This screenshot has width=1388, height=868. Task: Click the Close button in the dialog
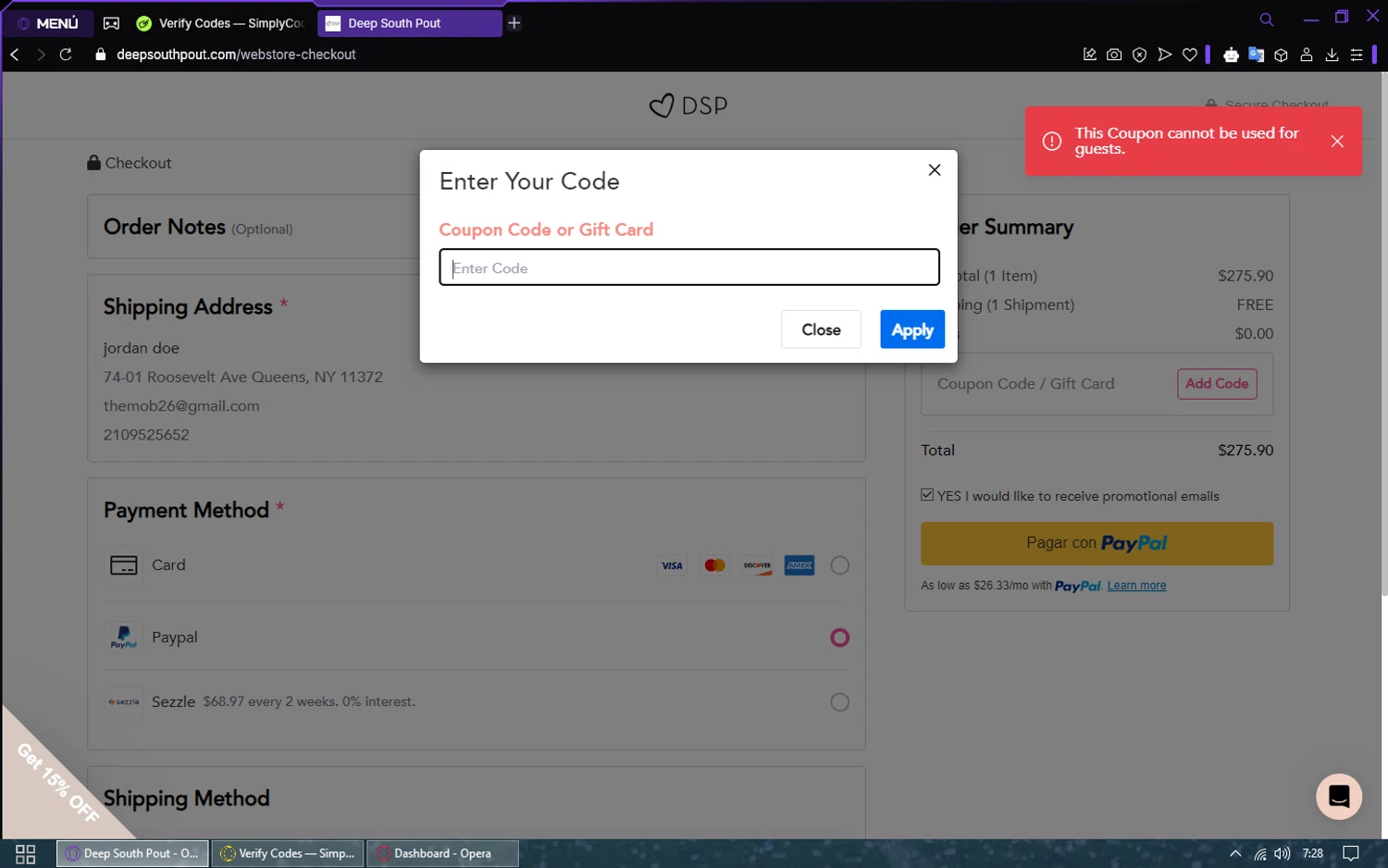[x=821, y=329]
